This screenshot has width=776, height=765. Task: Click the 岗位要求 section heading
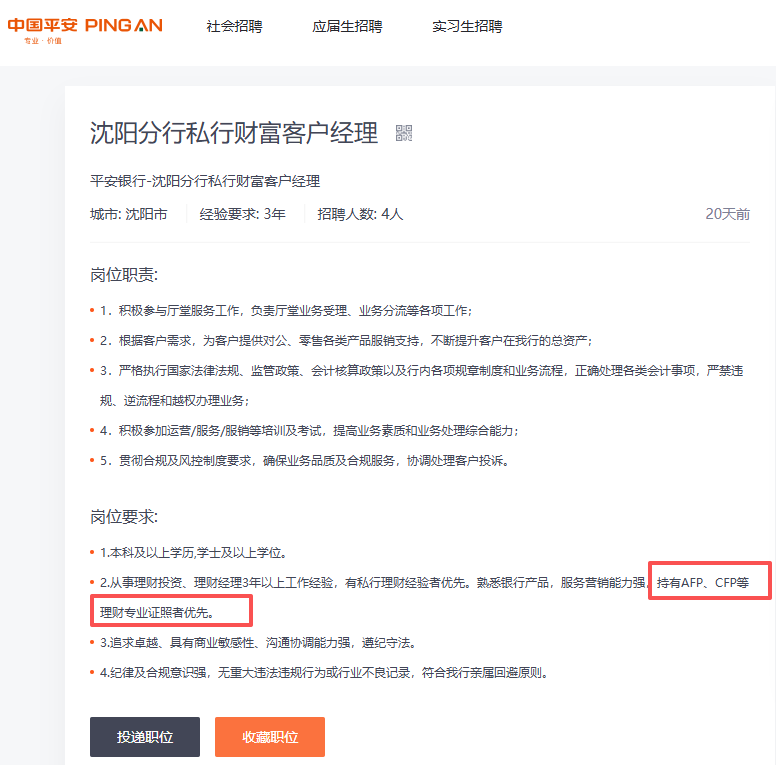click(124, 517)
